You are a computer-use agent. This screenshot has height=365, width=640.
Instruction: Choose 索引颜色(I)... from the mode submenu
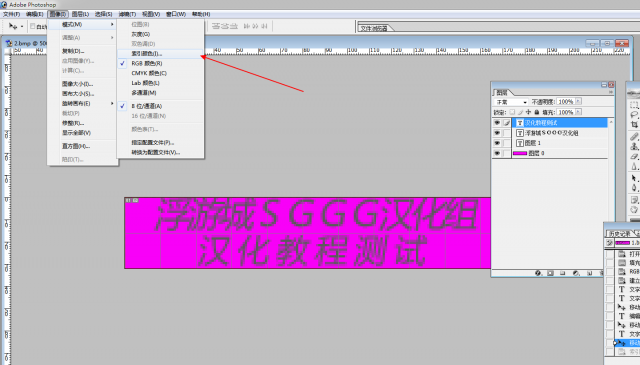pos(160,53)
